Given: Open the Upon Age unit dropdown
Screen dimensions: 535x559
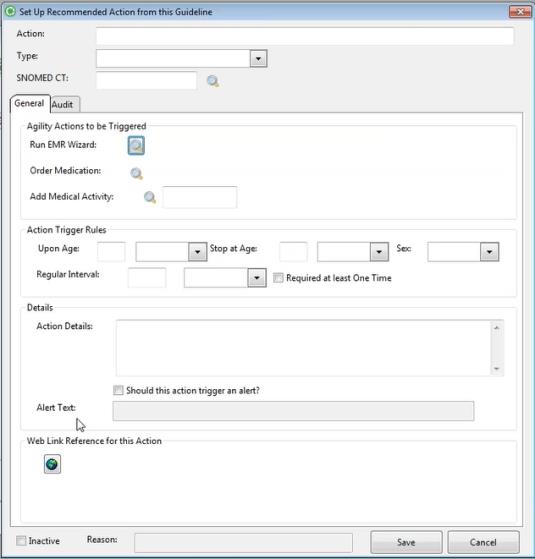Looking at the screenshot, I should point(197,252).
